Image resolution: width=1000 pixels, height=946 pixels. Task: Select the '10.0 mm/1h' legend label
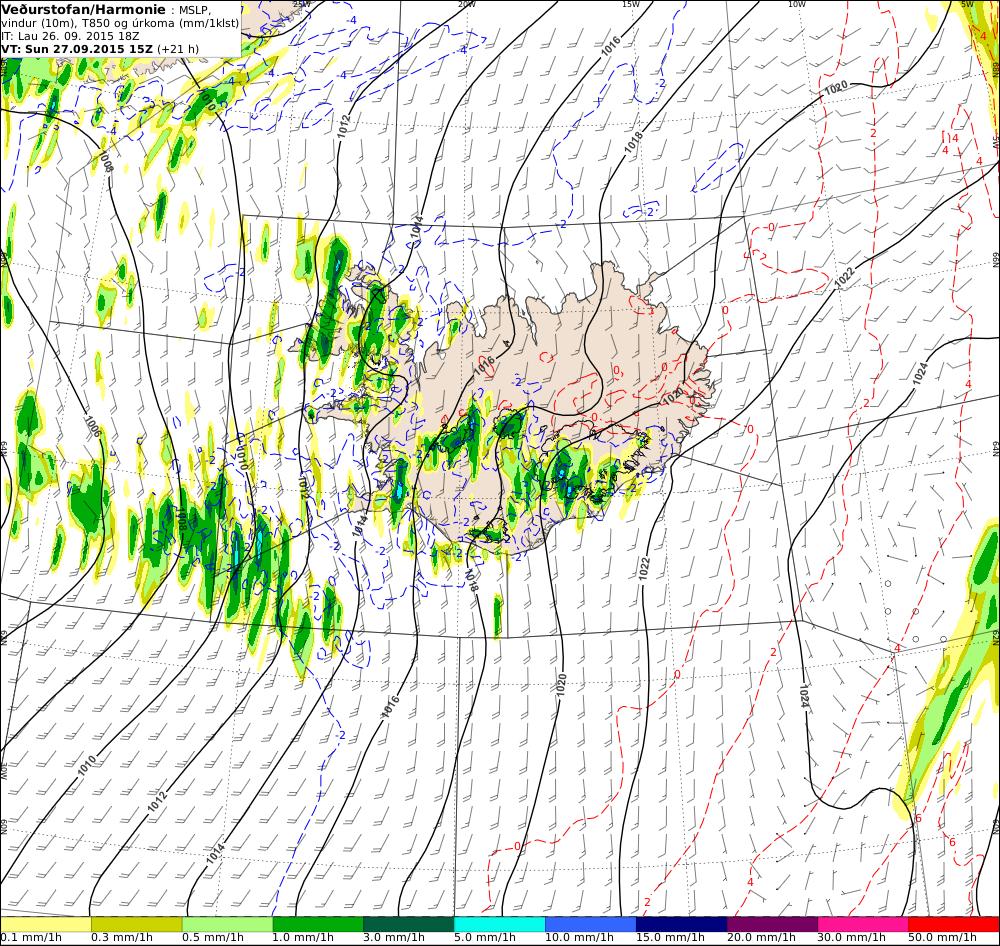[579, 938]
